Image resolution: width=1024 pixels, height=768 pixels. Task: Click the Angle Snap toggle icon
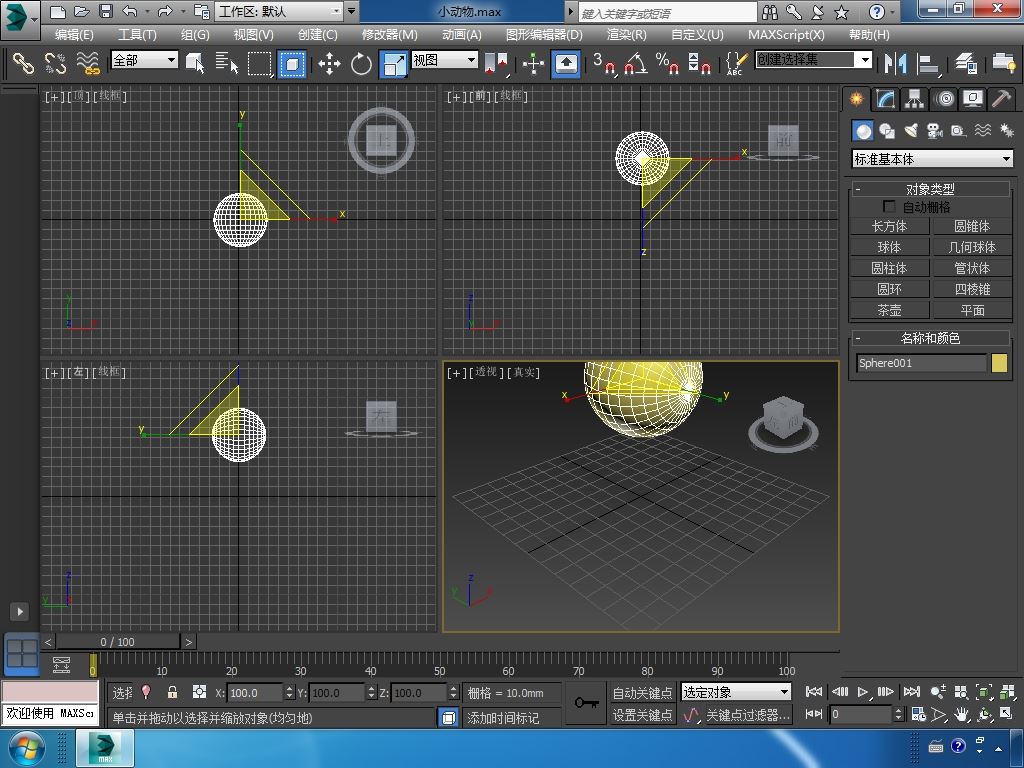[635, 64]
